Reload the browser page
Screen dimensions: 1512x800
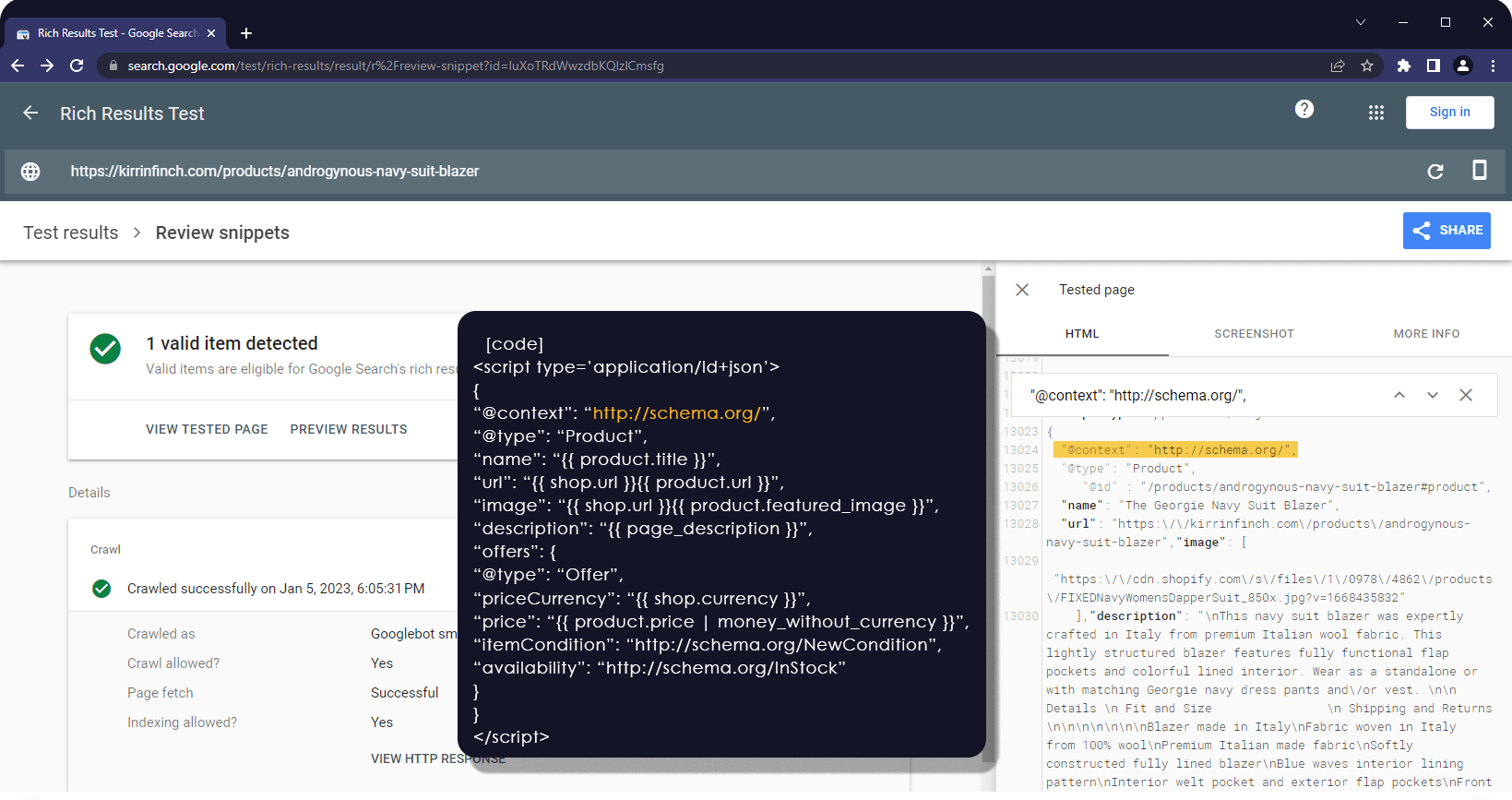click(77, 66)
